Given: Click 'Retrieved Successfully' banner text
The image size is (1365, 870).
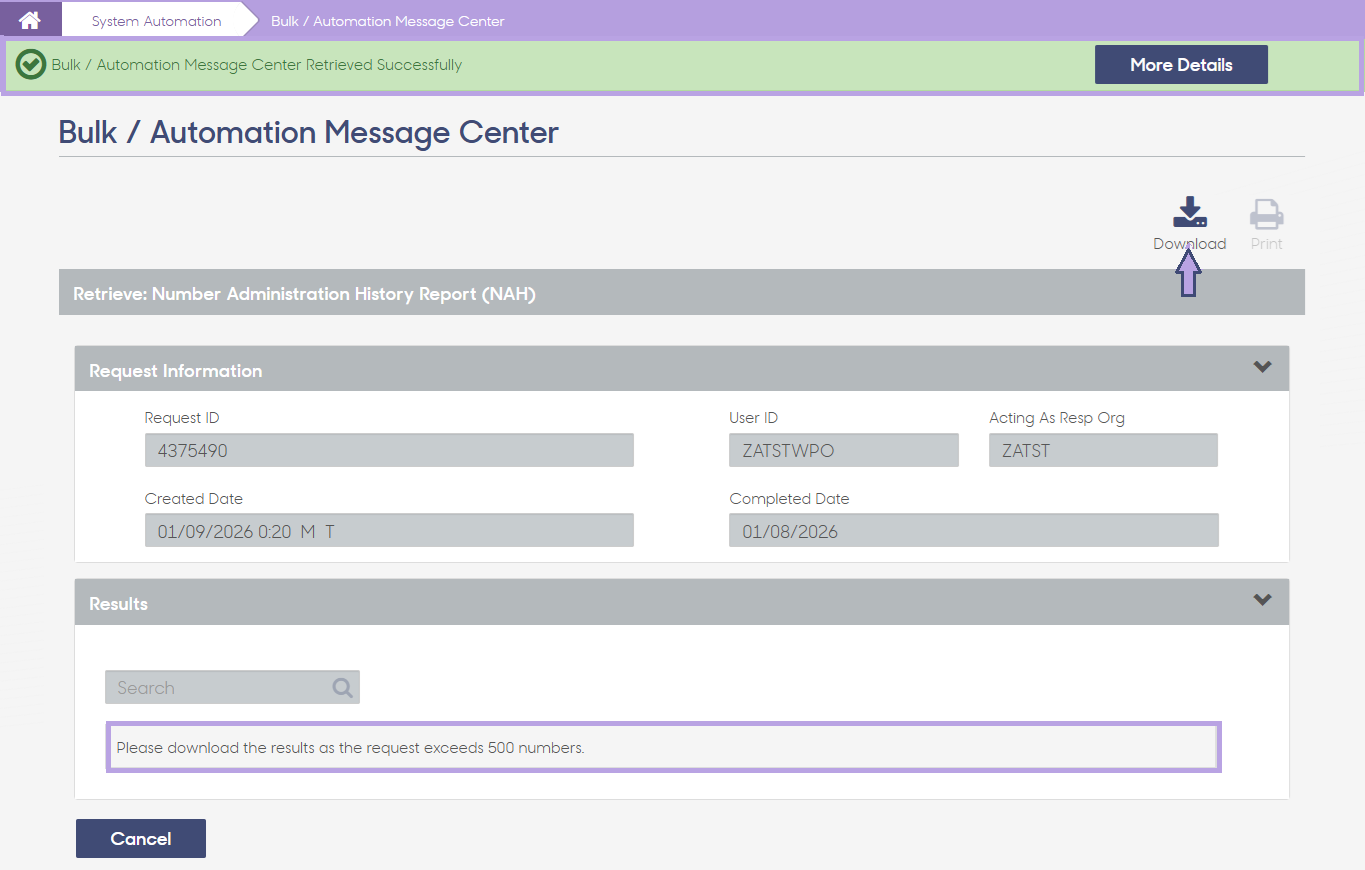Looking at the screenshot, I should click(257, 65).
